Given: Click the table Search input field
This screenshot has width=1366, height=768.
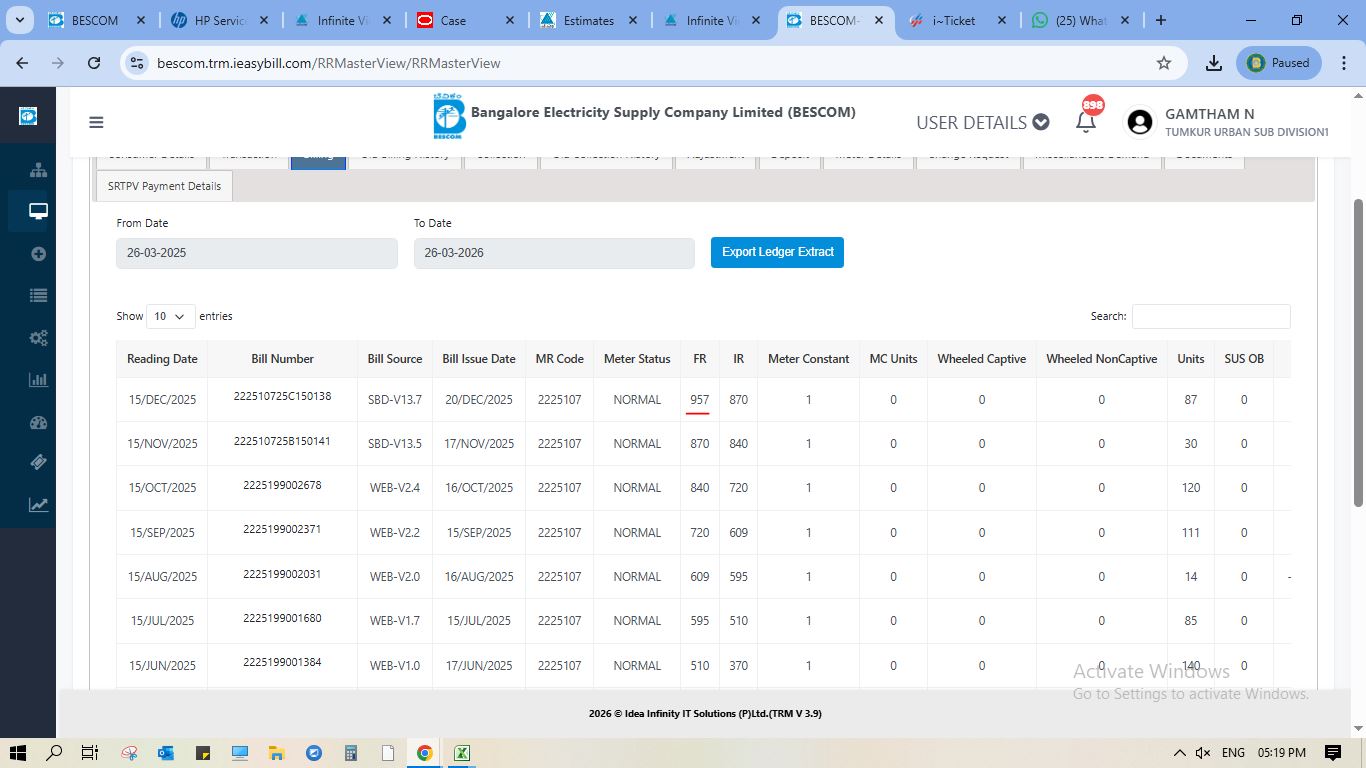Looking at the screenshot, I should click(x=1210, y=316).
